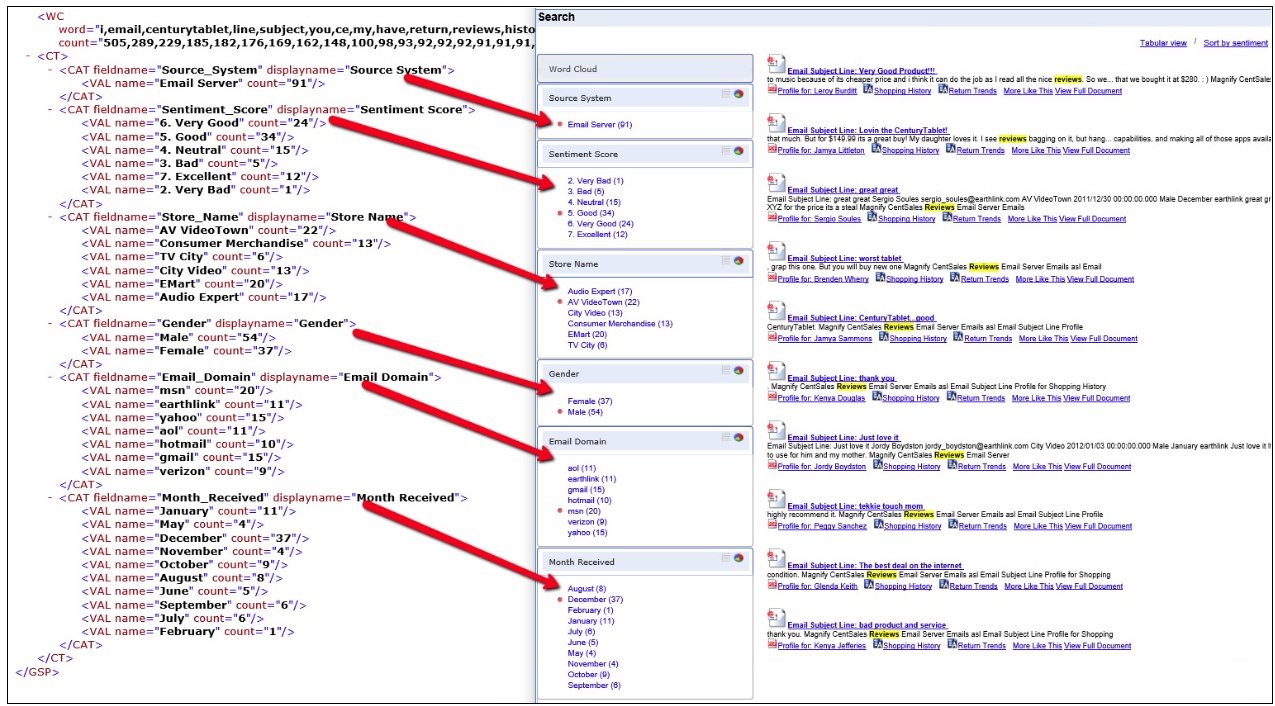Switch to Tabular view
The height and width of the screenshot is (706, 1275).
(x=1163, y=43)
